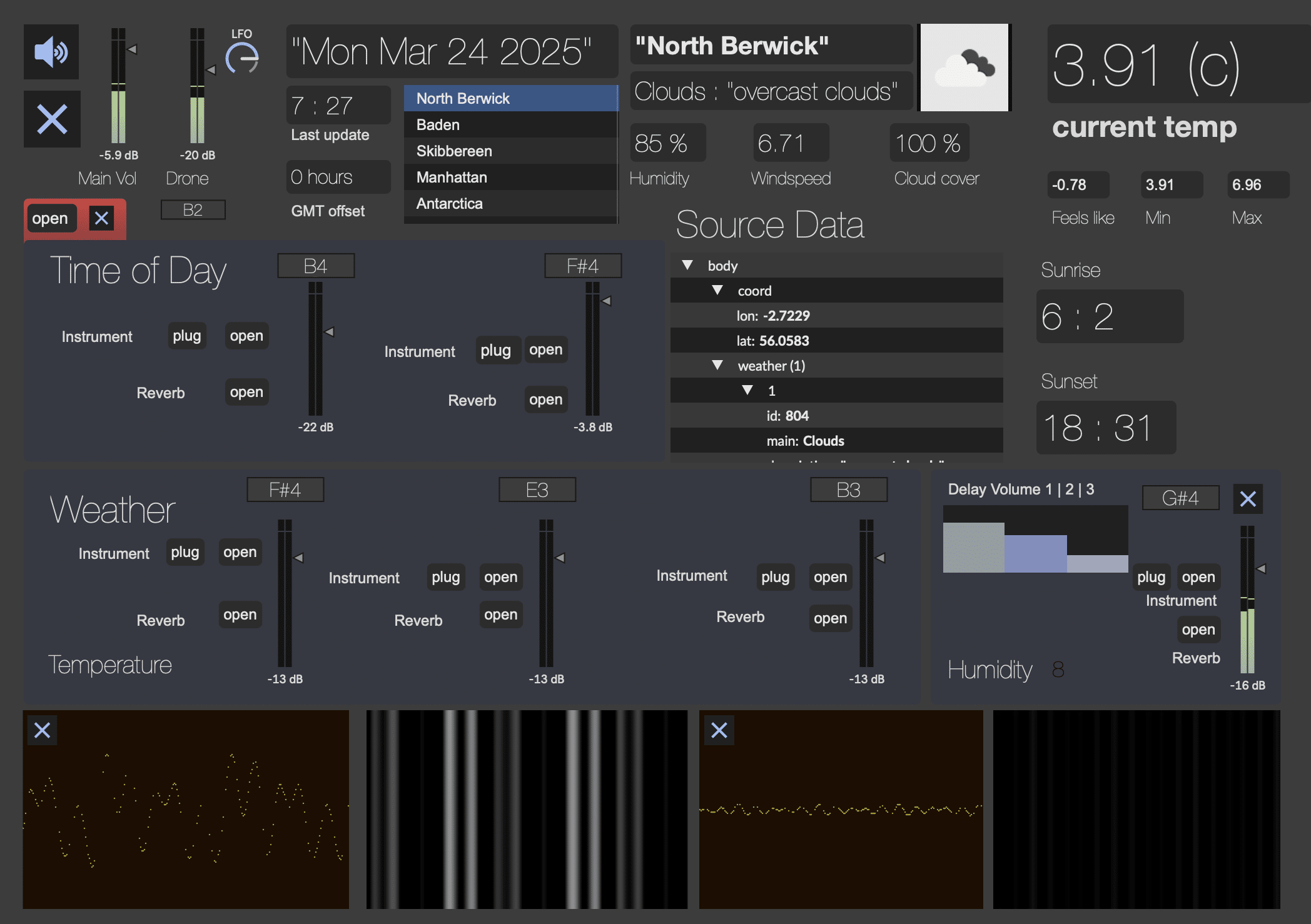This screenshot has width=1311, height=924.
Task: Toggle the X on left scope display
Action: click(43, 730)
